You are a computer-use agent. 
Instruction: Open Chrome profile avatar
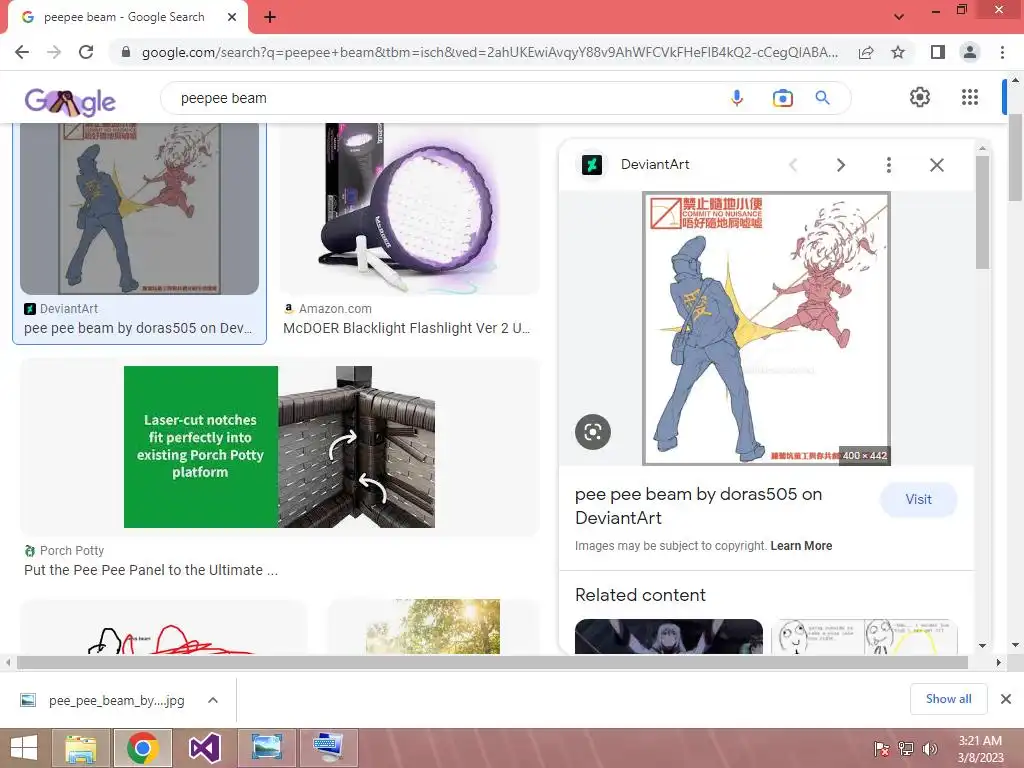pos(970,52)
